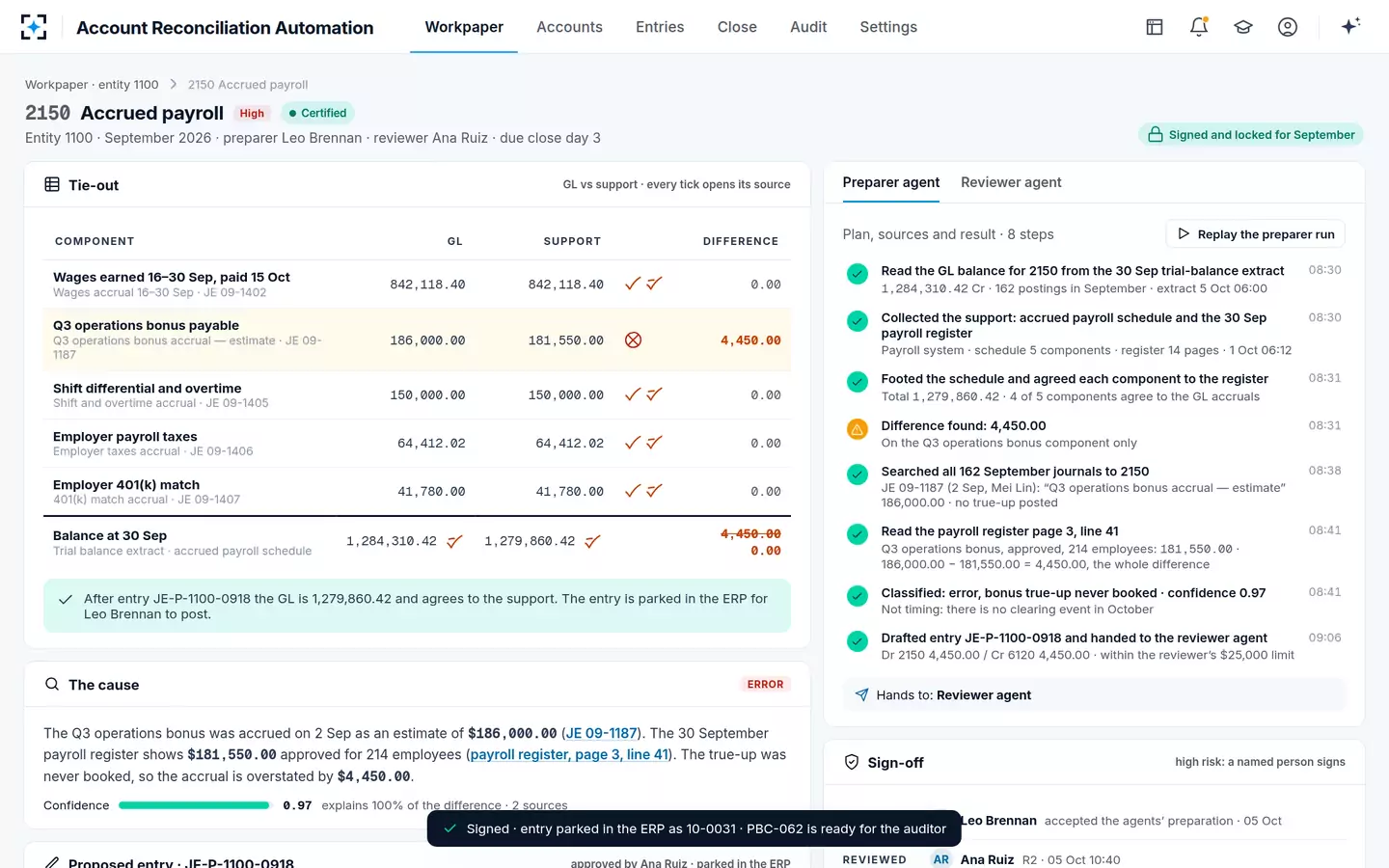
Task: Select the Preparer agent tab
Action: click(891, 182)
